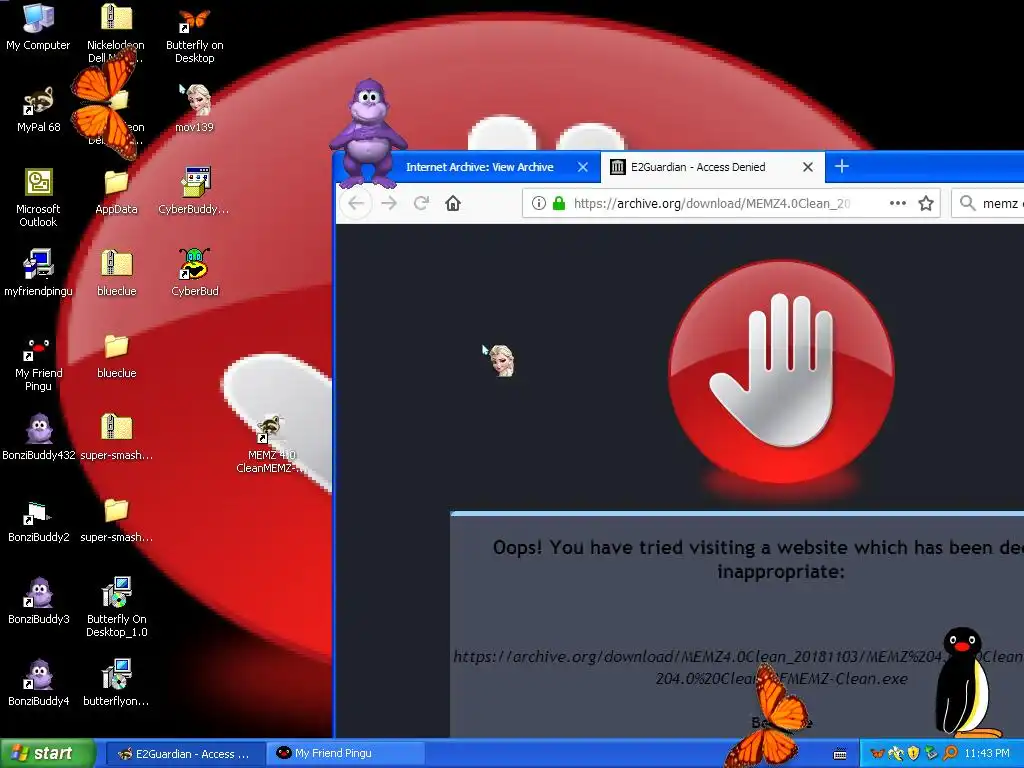This screenshot has width=1024, height=768.
Task: Launch the MyPal 68 browser shortcut
Action: [38, 110]
